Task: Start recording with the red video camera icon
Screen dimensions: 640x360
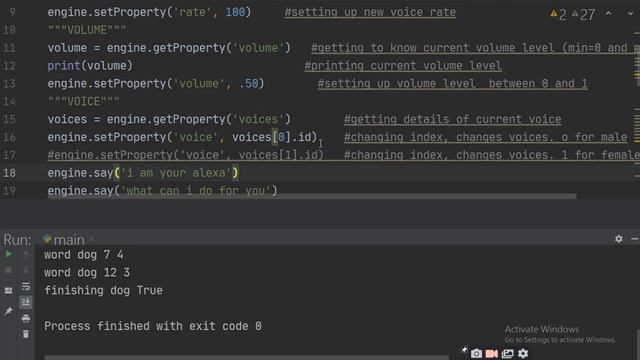Action: tap(492, 353)
